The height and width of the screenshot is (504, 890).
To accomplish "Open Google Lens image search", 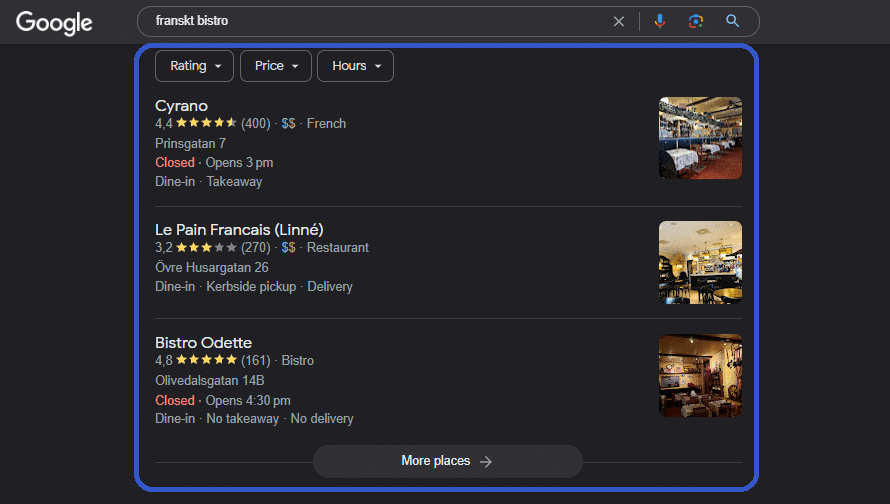I will (x=696, y=21).
